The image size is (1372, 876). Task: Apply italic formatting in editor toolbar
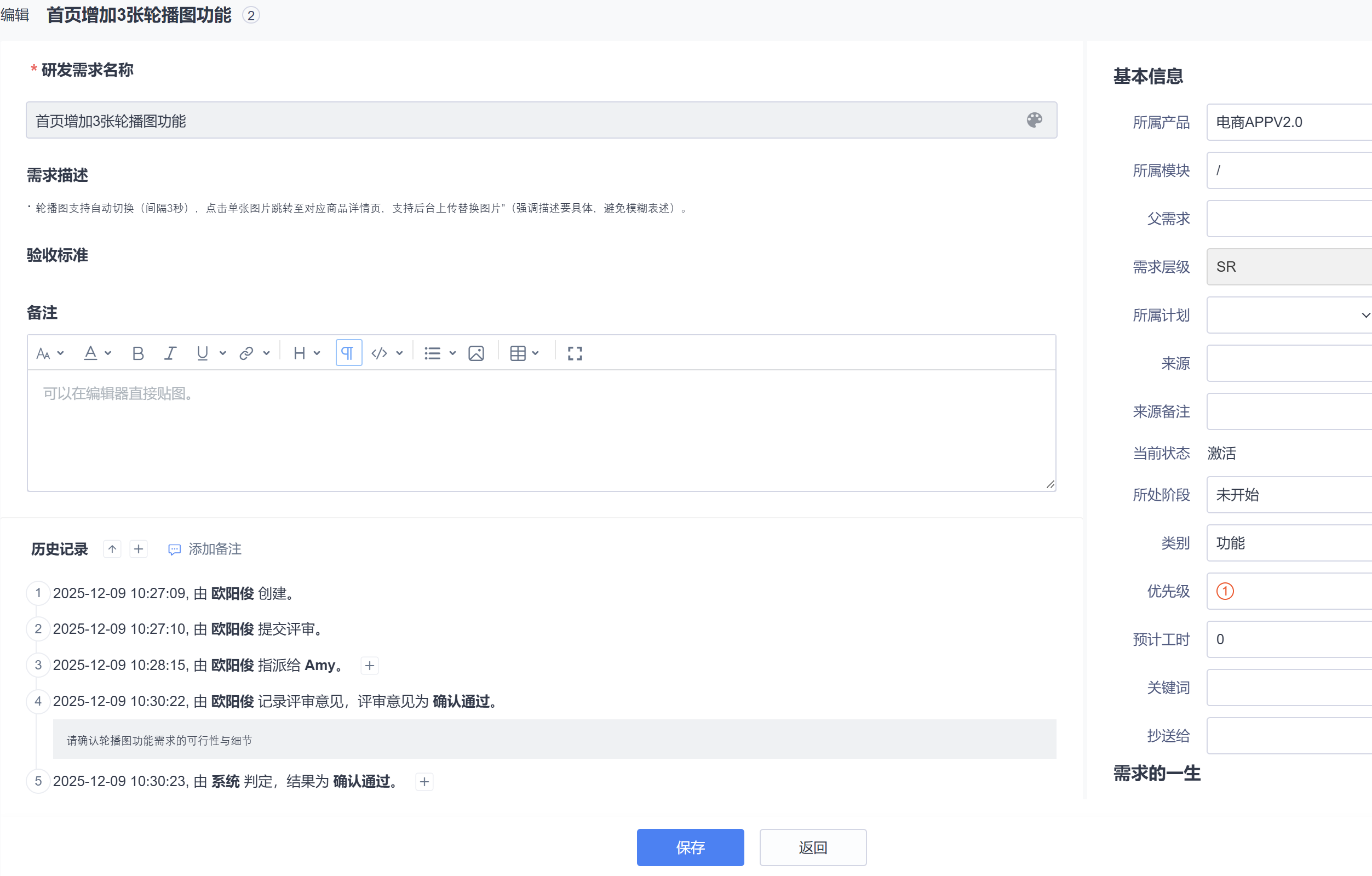pos(170,353)
